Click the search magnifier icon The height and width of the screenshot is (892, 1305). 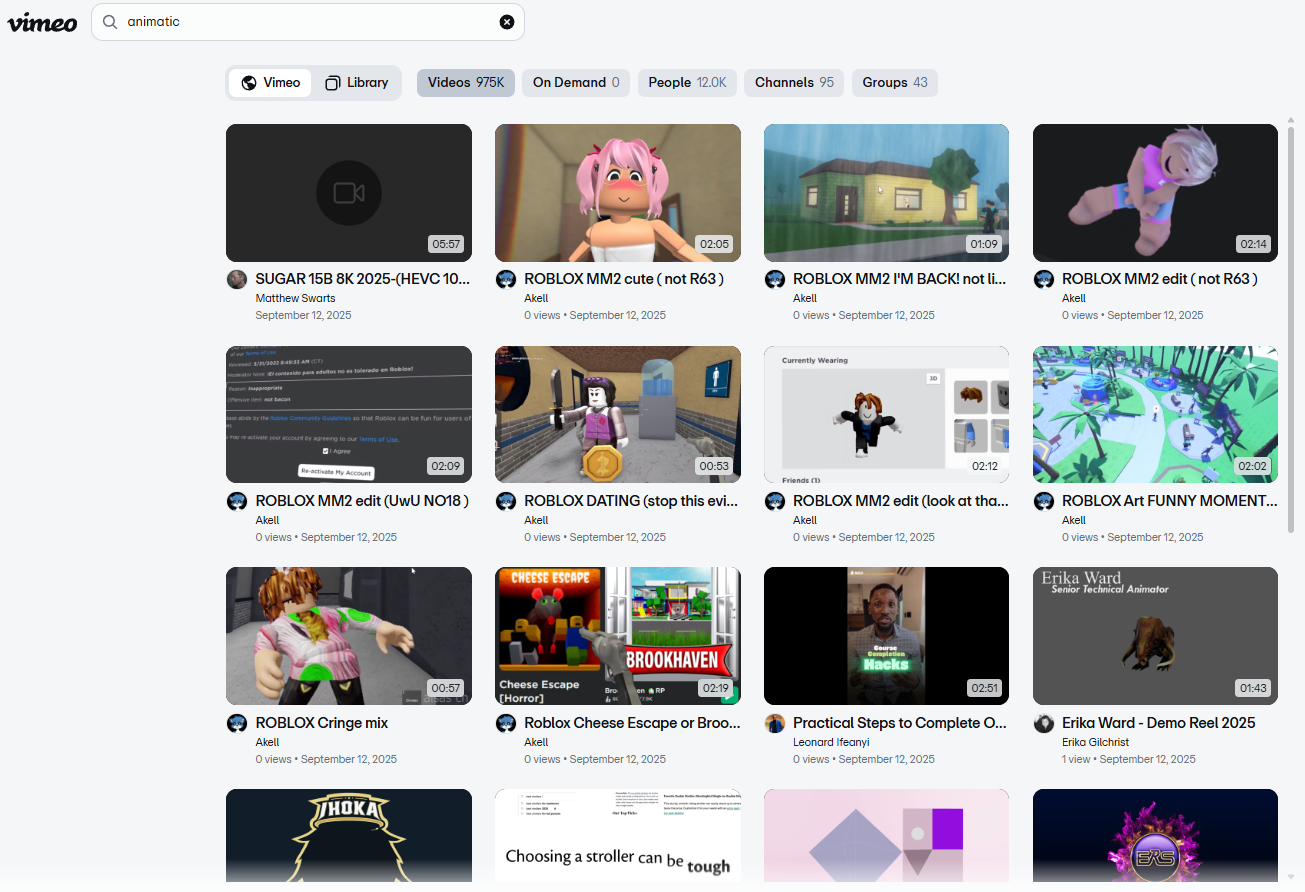click(x=110, y=22)
